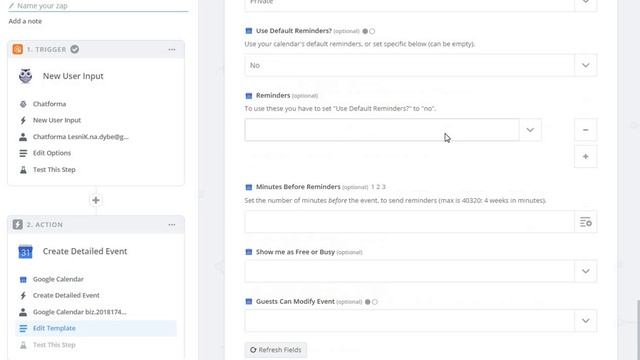Open the action step three-dots menu
The width and height of the screenshot is (640, 360).
click(172, 224)
